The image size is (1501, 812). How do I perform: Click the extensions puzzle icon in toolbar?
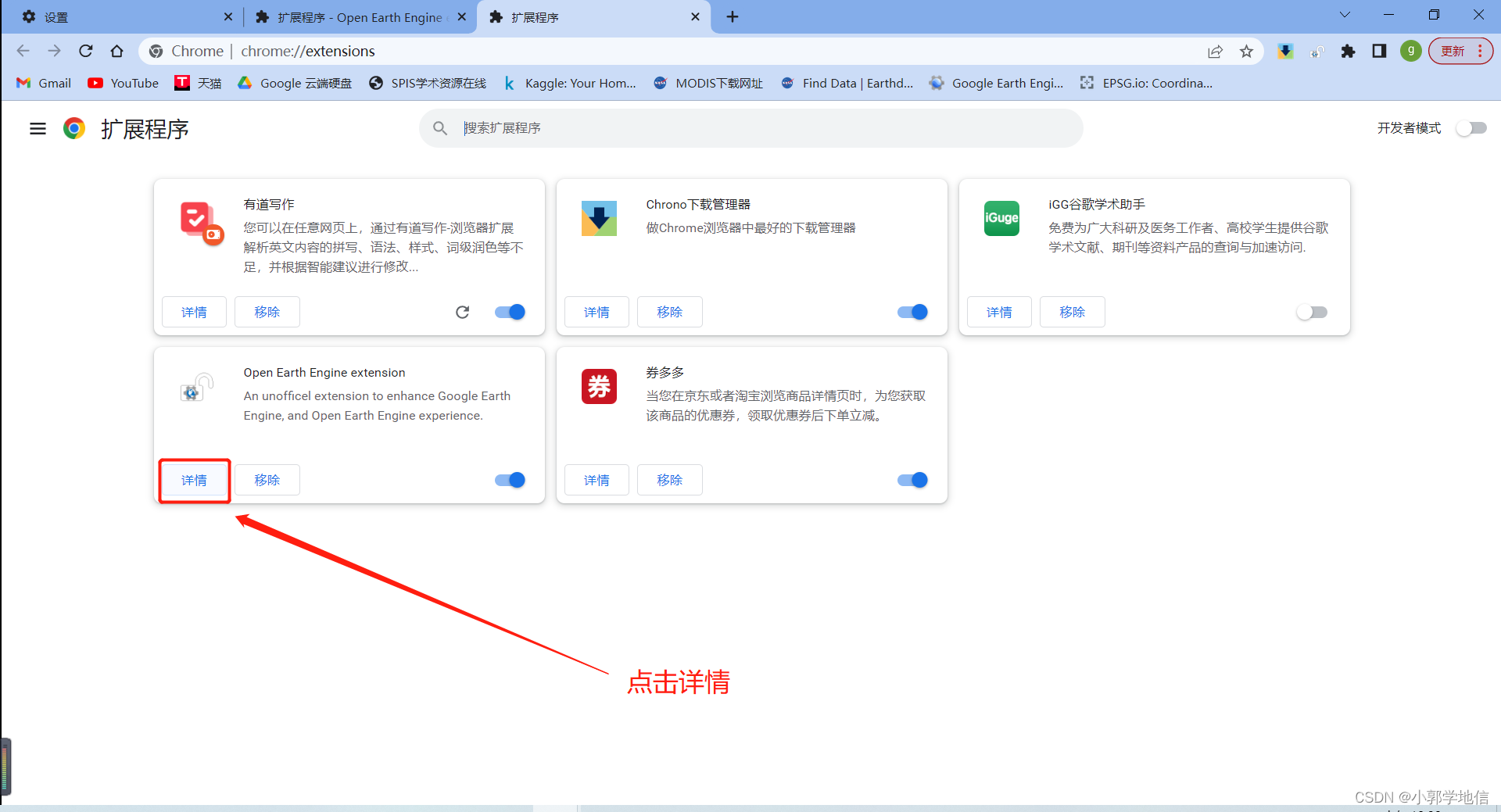click(1348, 51)
